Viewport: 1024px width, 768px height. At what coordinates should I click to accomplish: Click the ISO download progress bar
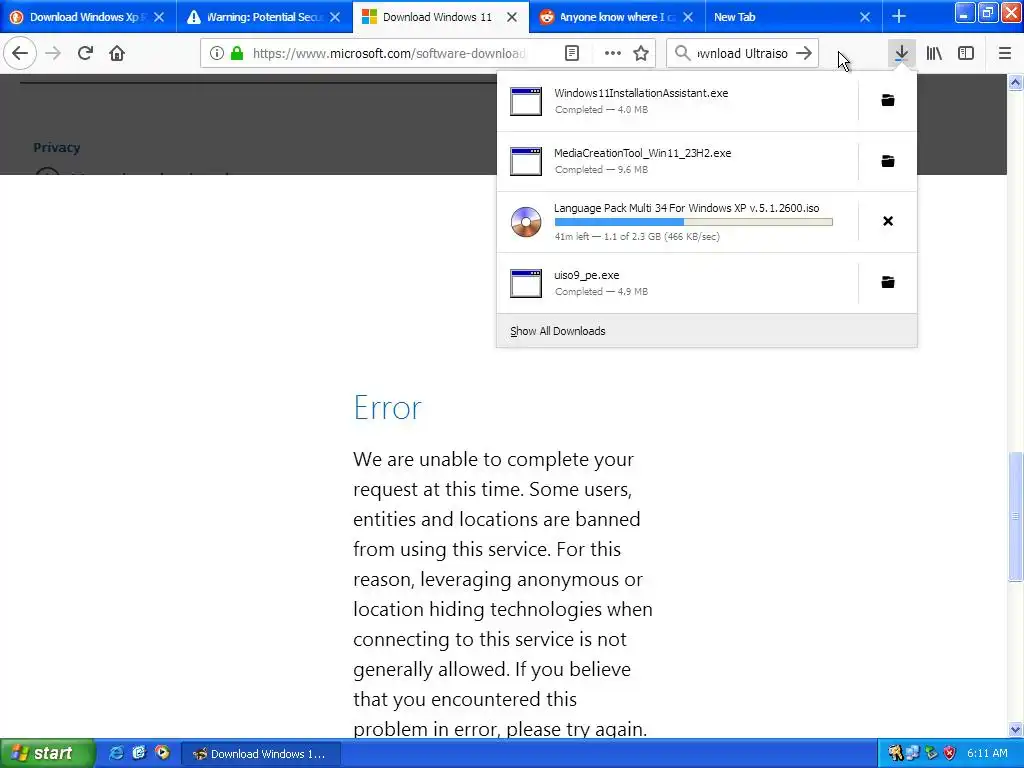(x=694, y=222)
